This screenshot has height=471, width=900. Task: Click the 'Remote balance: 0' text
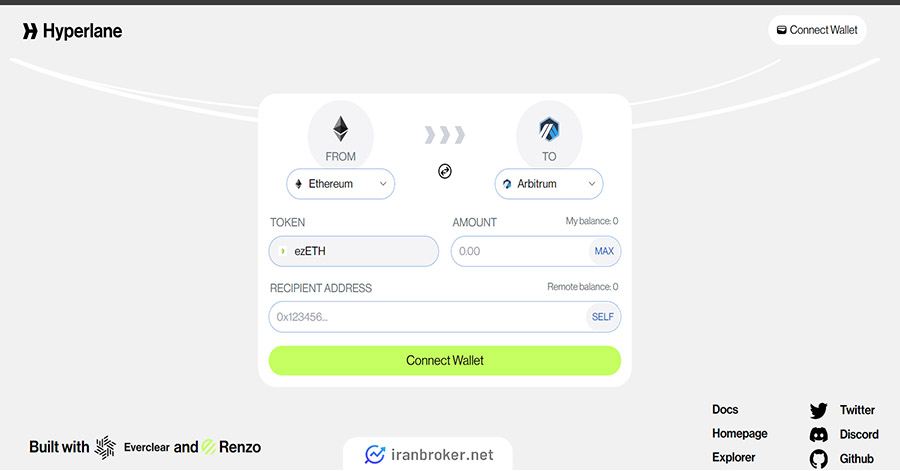tap(583, 287)
